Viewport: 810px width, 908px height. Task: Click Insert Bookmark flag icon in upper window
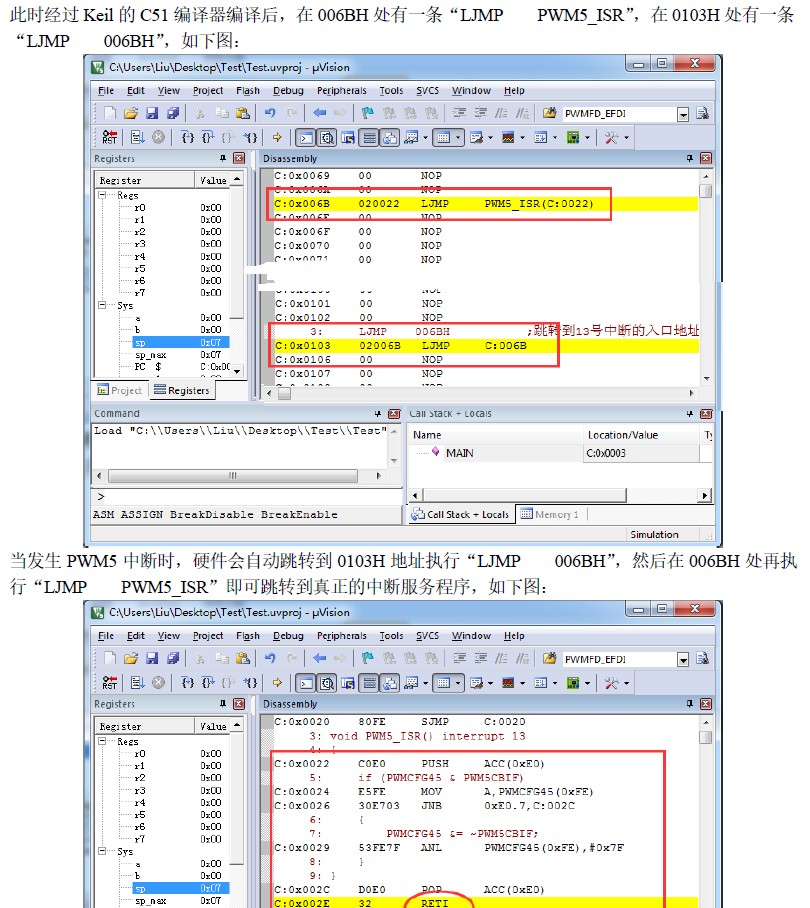368,113
